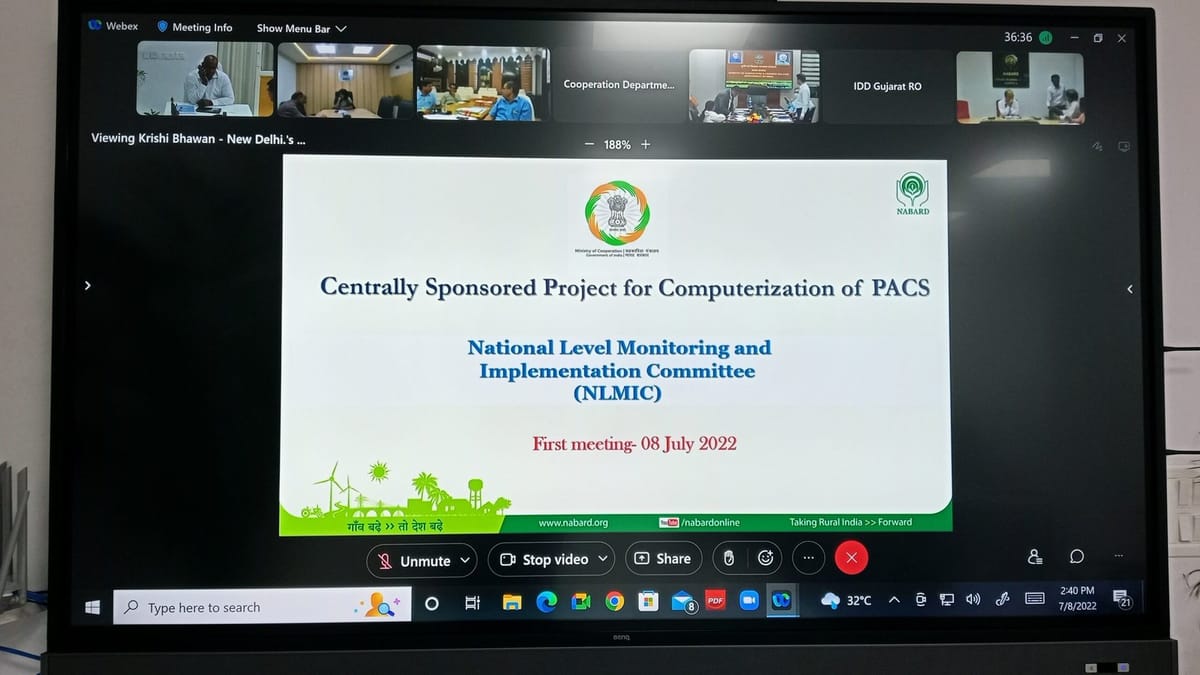Show hidden system tray icons
Screen dimensions: 1200x675
[x=894, y=599]
